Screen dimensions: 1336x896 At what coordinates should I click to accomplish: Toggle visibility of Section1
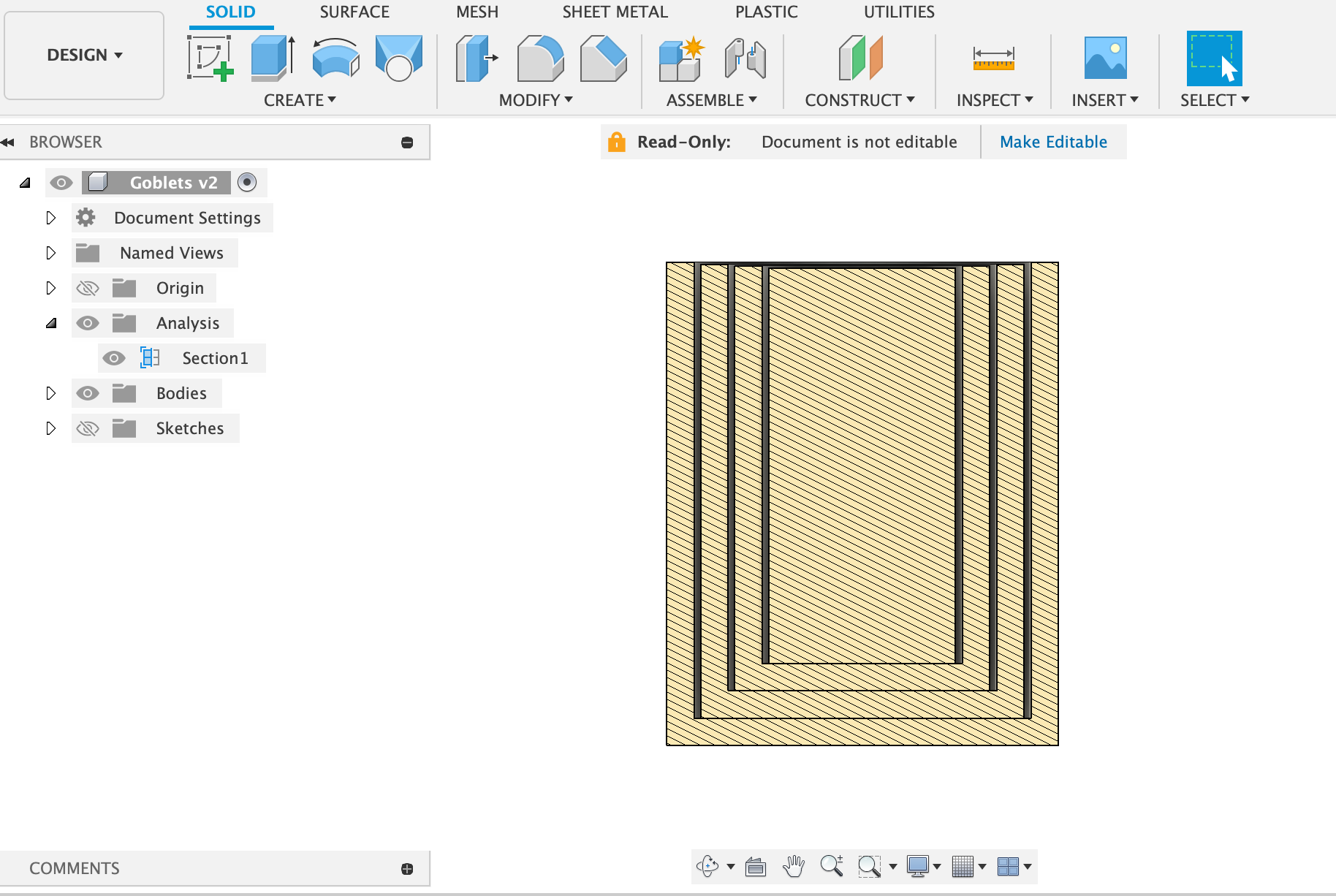tap(115, 358)
